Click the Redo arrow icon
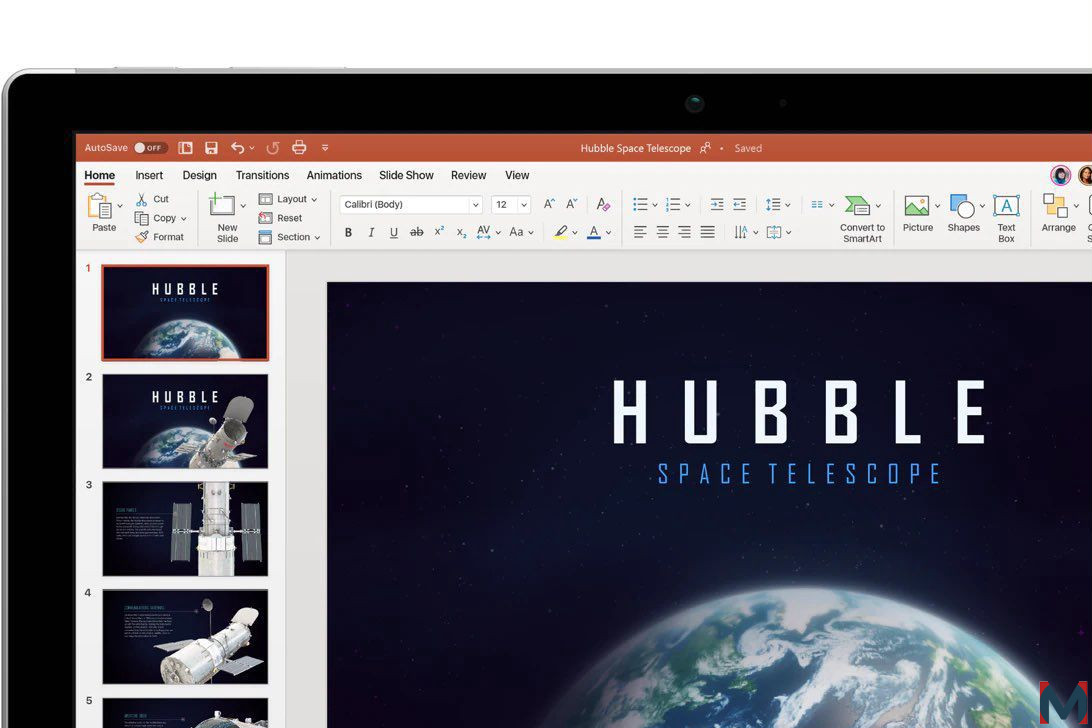Screen dimensions: 1092x728 click(272, 148)
